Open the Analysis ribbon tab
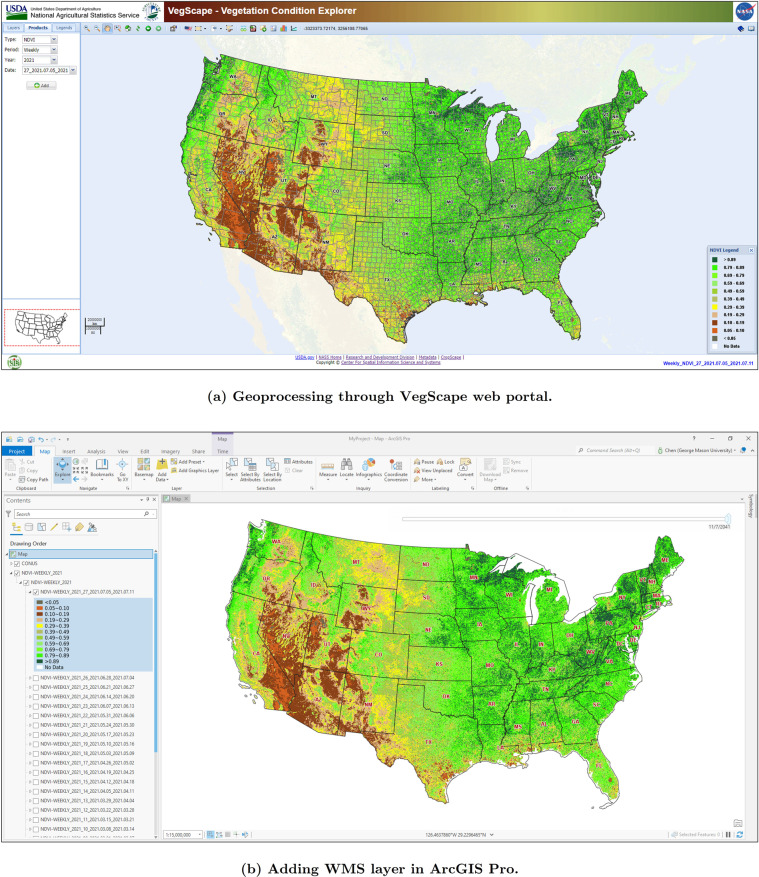Image resolution: width=759 pixels, height=877 pixels. [x=96, y=451]
